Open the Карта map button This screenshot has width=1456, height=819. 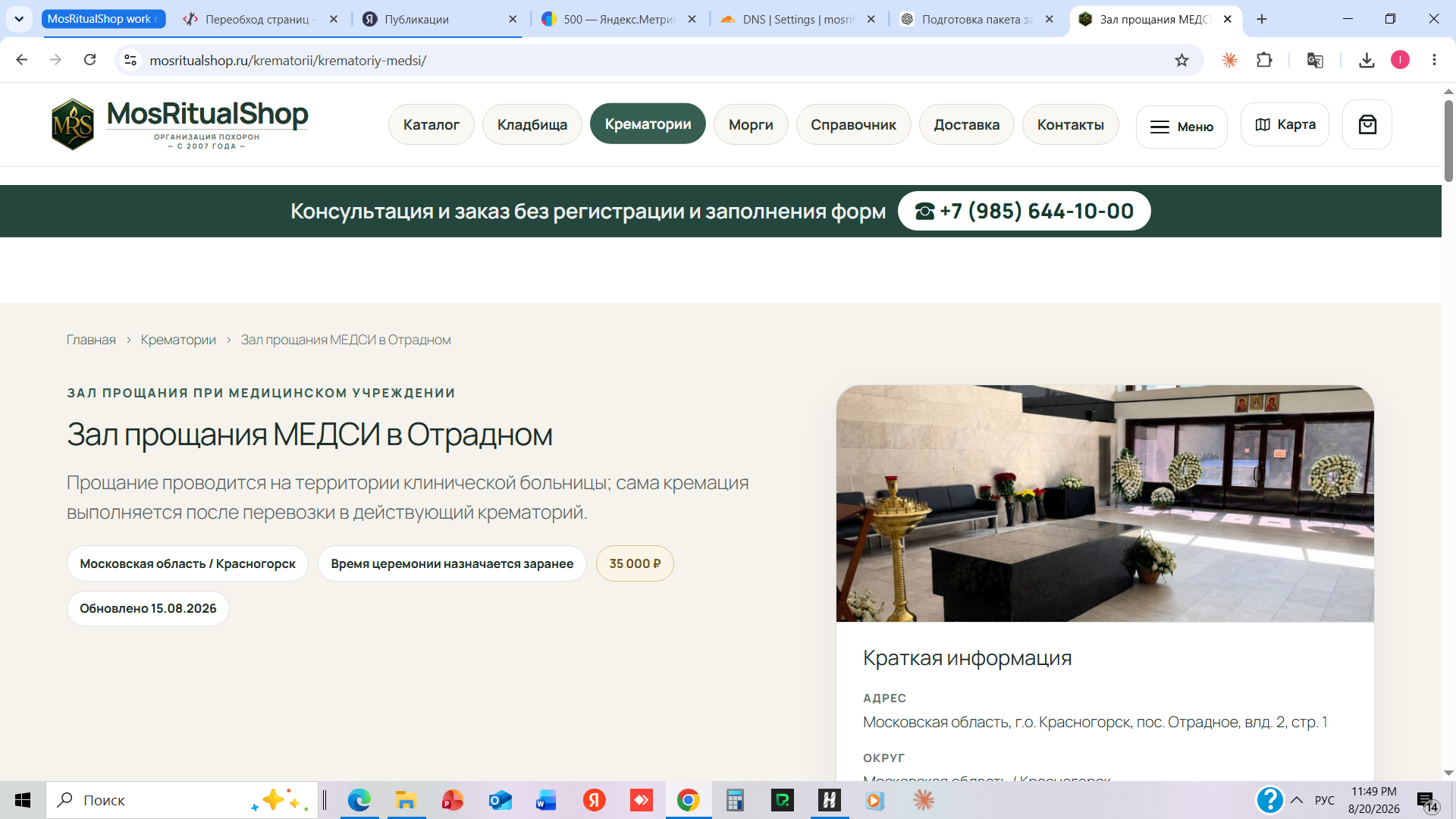[x=1285, y=124]
